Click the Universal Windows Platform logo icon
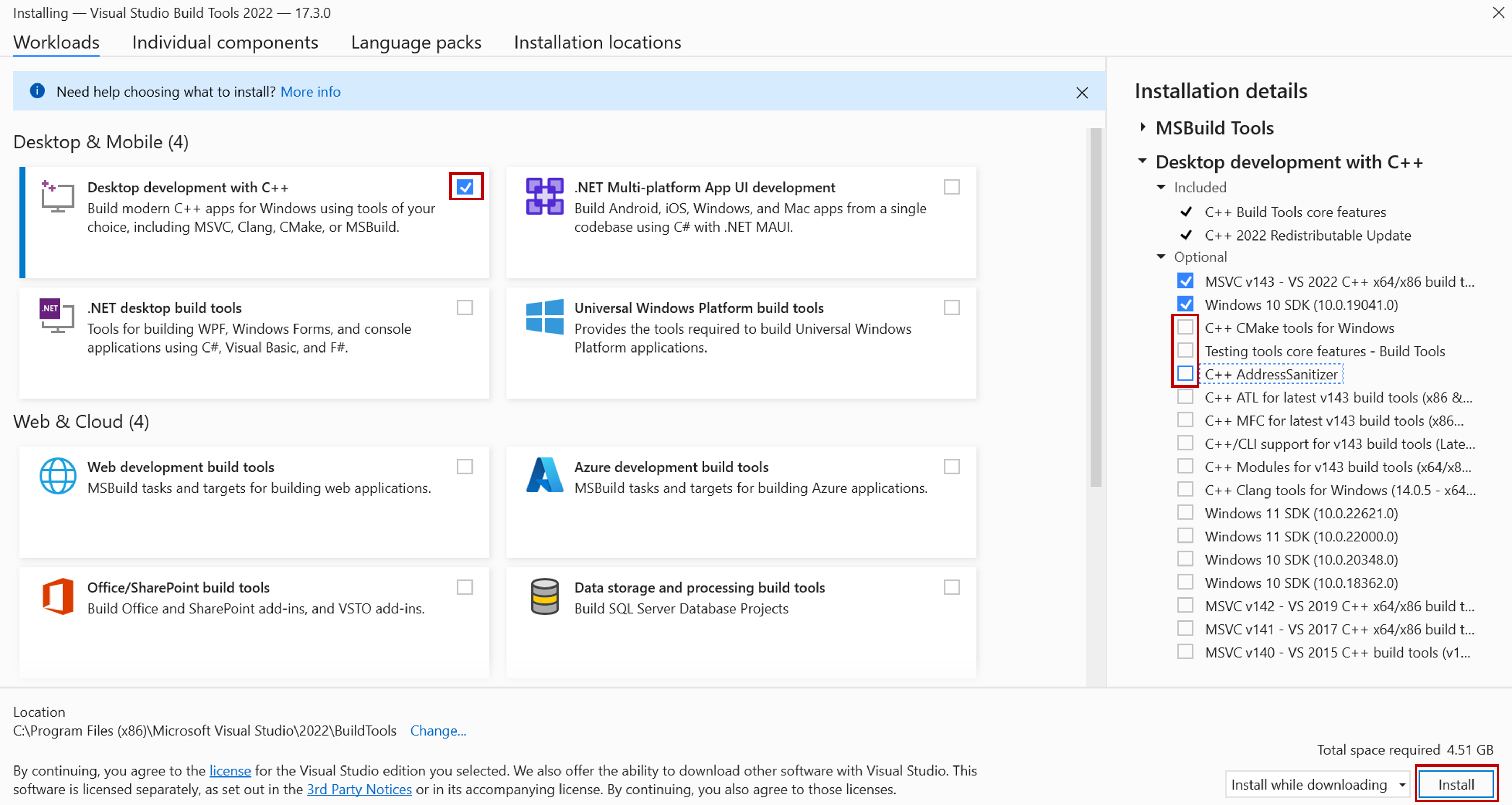Screen dimensions: 1512x805 pyautogui.click(x=544, y=316)
